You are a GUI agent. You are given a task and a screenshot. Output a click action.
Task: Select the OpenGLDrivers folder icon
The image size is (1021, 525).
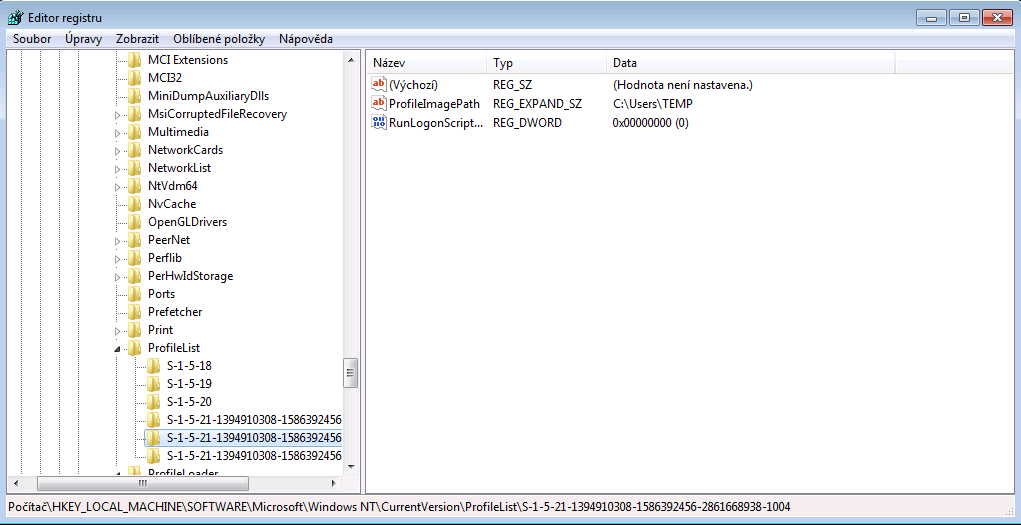pos(135,222)
